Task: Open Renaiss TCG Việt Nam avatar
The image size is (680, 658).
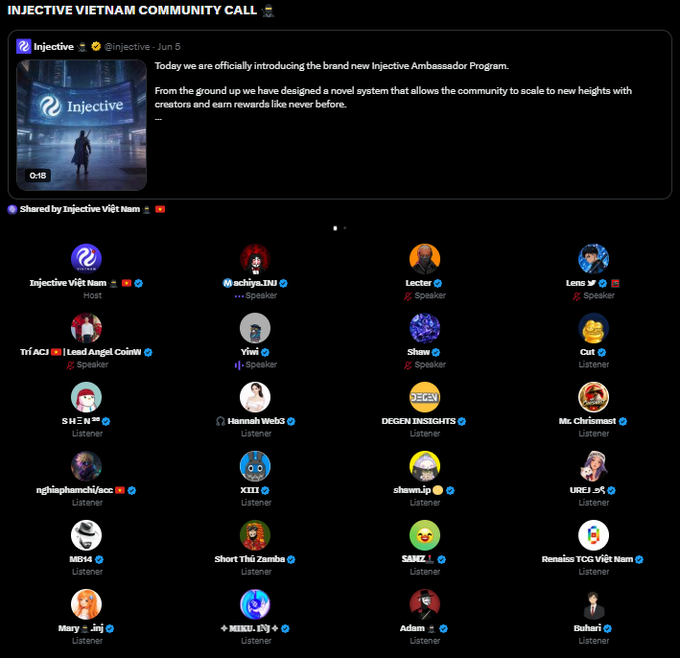Action: click(593, 535)
